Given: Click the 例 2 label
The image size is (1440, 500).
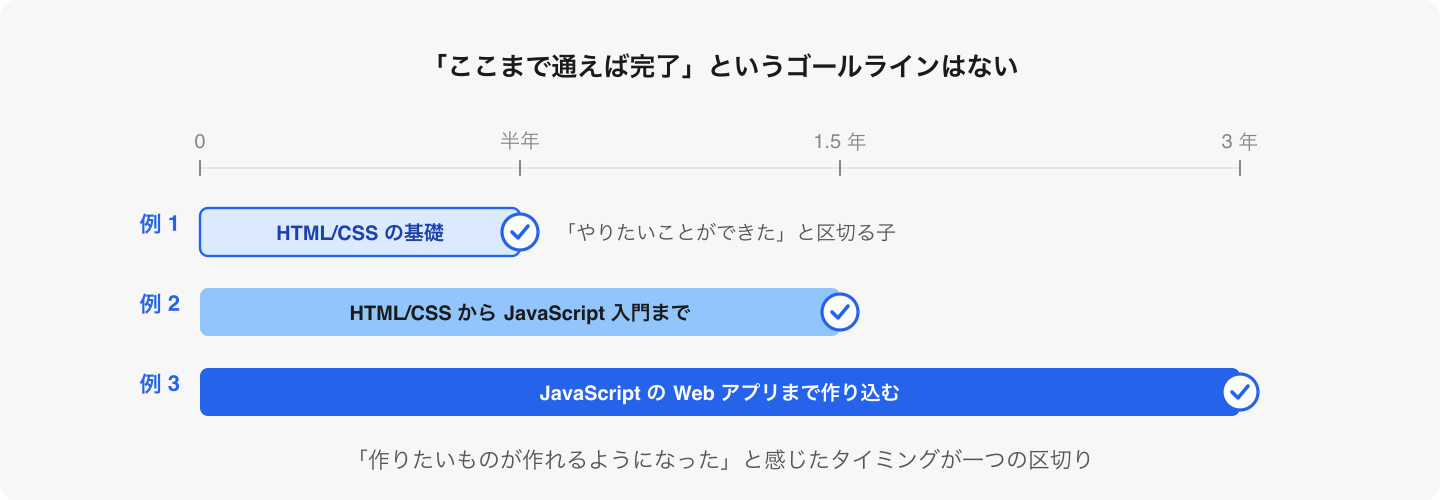Looking at the screenshot, I should point(160,304).
